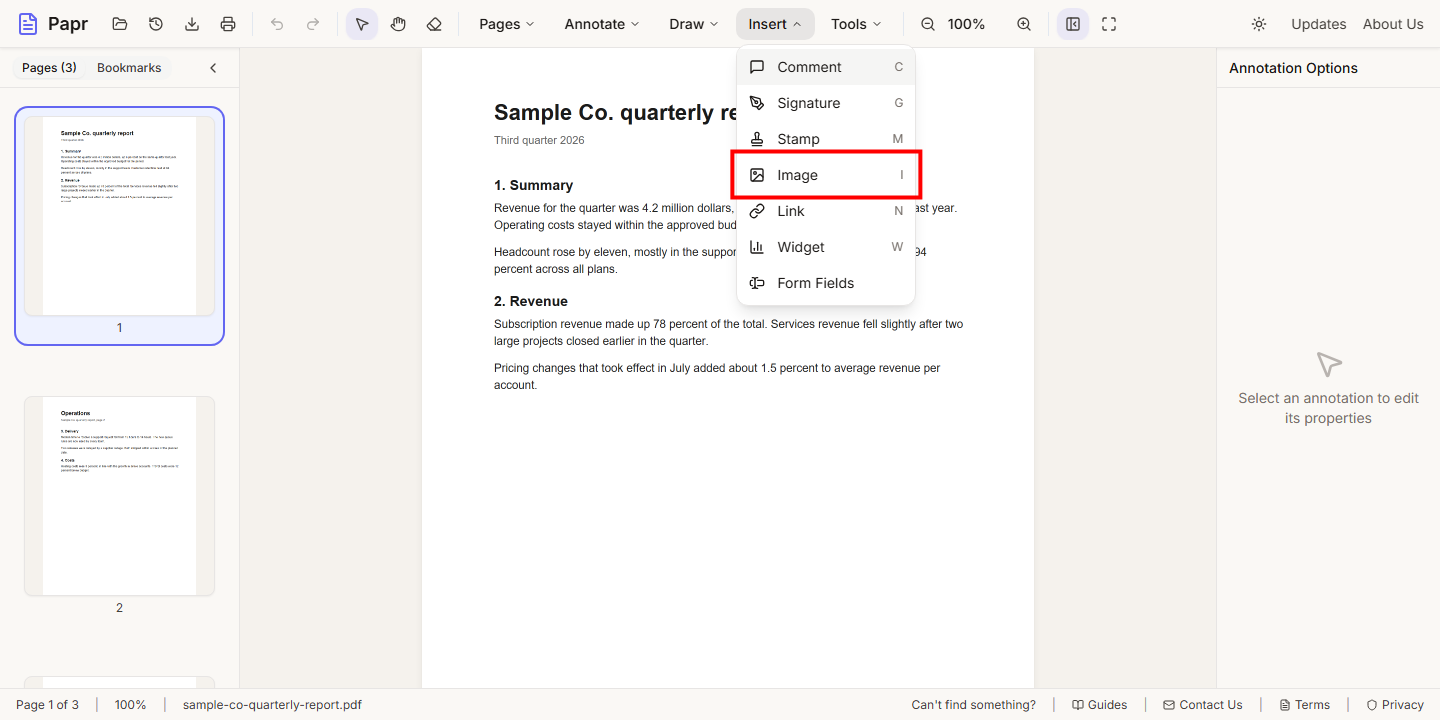The image size is (1440, 720).
Task: Open the version history clock icon
Action: click(156, 24)
